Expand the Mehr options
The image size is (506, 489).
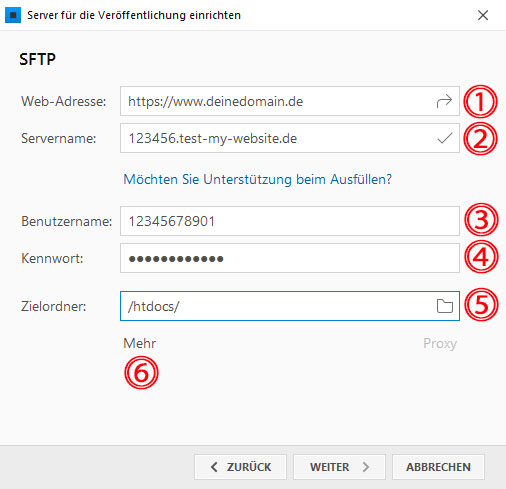coord(140,343)
